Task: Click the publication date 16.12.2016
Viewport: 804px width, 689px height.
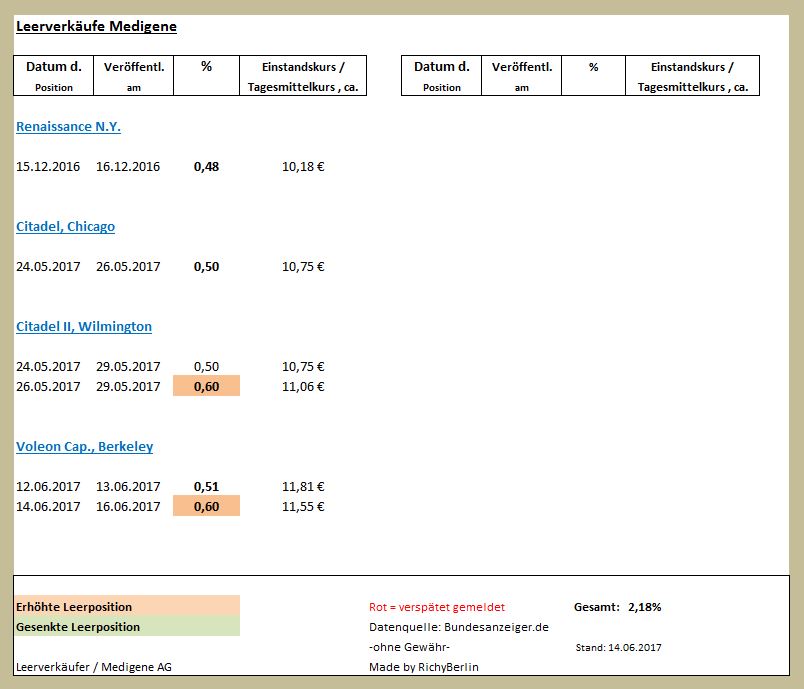Action: (x=128, y=167)
